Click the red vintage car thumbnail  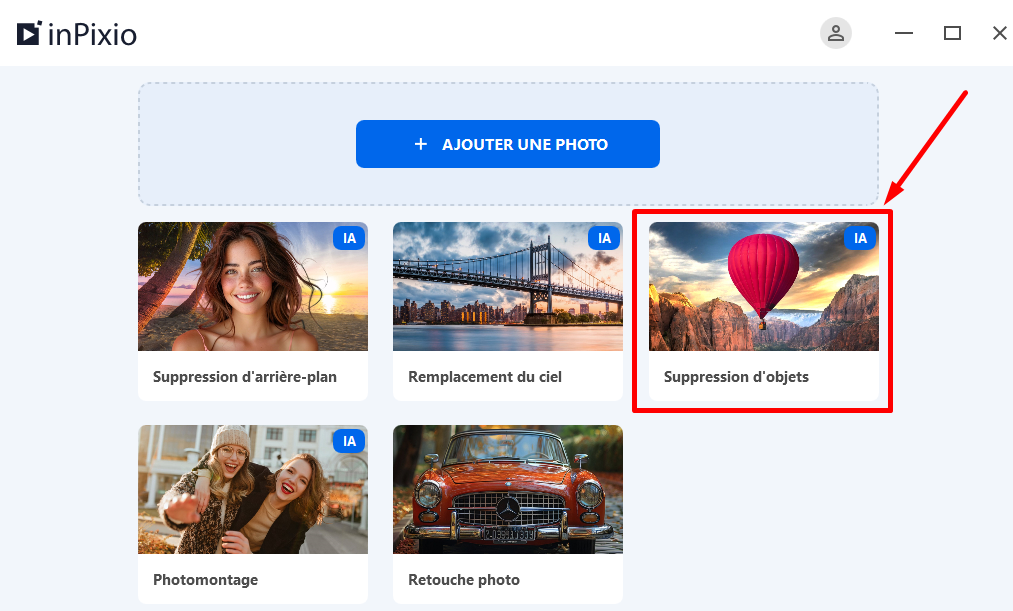pyautogui.click(x=507, y=489)
